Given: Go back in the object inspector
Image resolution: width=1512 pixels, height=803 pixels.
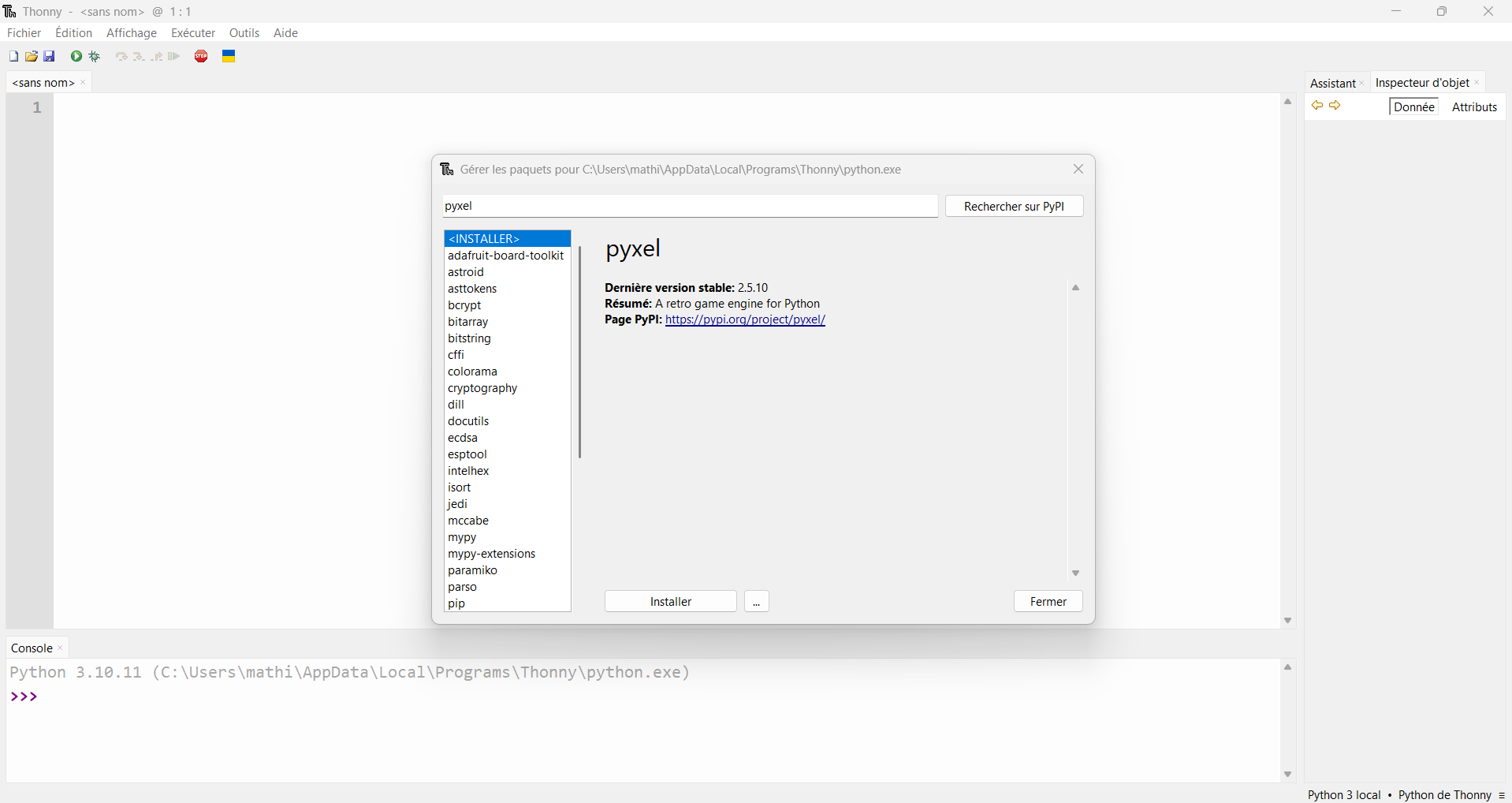Looking at the screenshot, I should pyautogui.click(x=1316, y=106).
